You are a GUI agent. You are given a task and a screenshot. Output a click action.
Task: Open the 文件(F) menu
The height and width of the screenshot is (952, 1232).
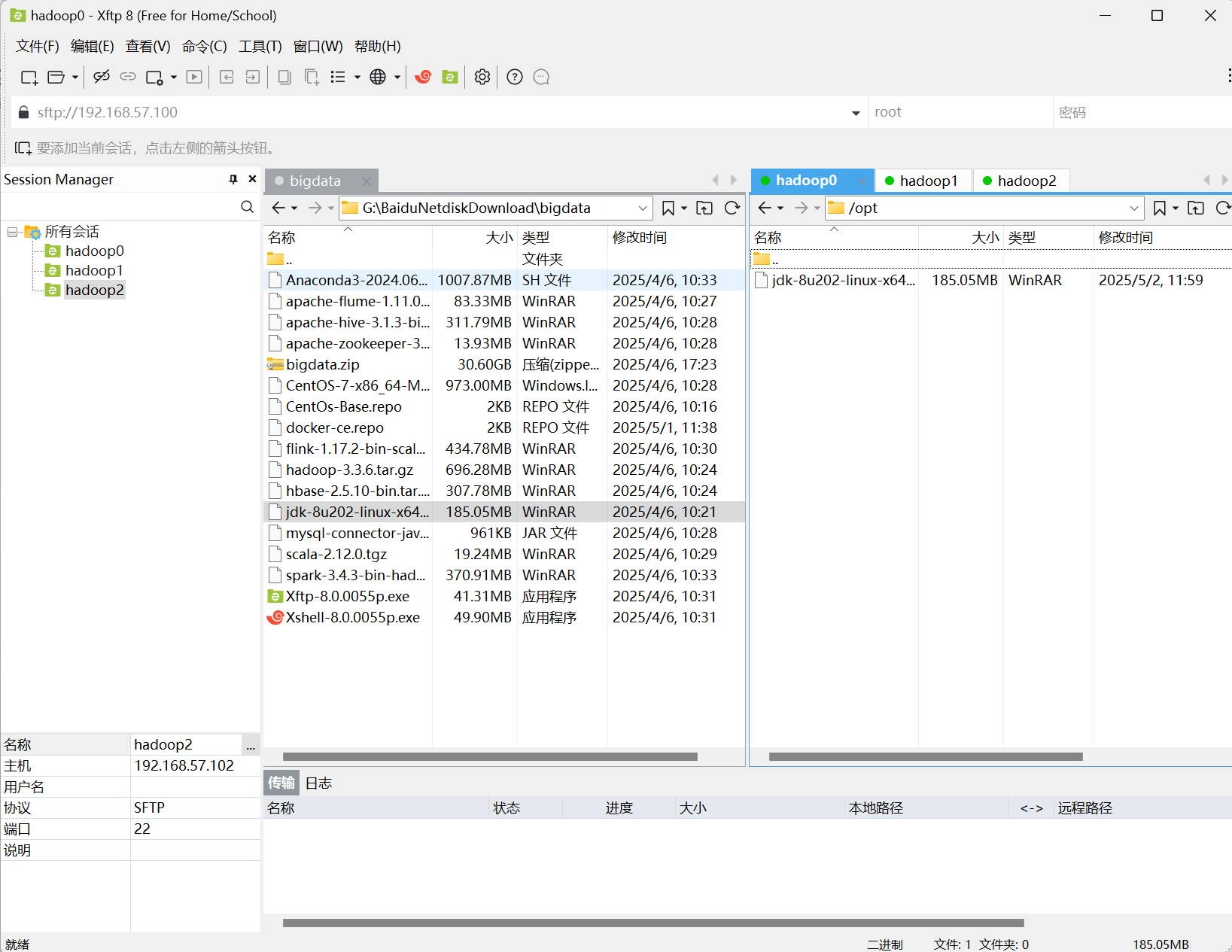click(x=38, y=47)
